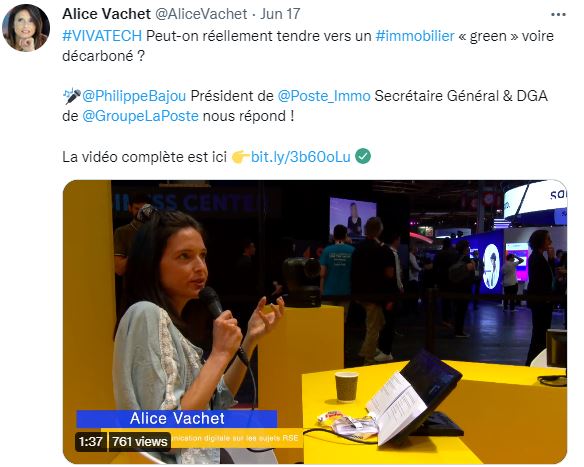Open the #immobilier hashtag
Screen dimensions: 584x467
click(415, 36)
